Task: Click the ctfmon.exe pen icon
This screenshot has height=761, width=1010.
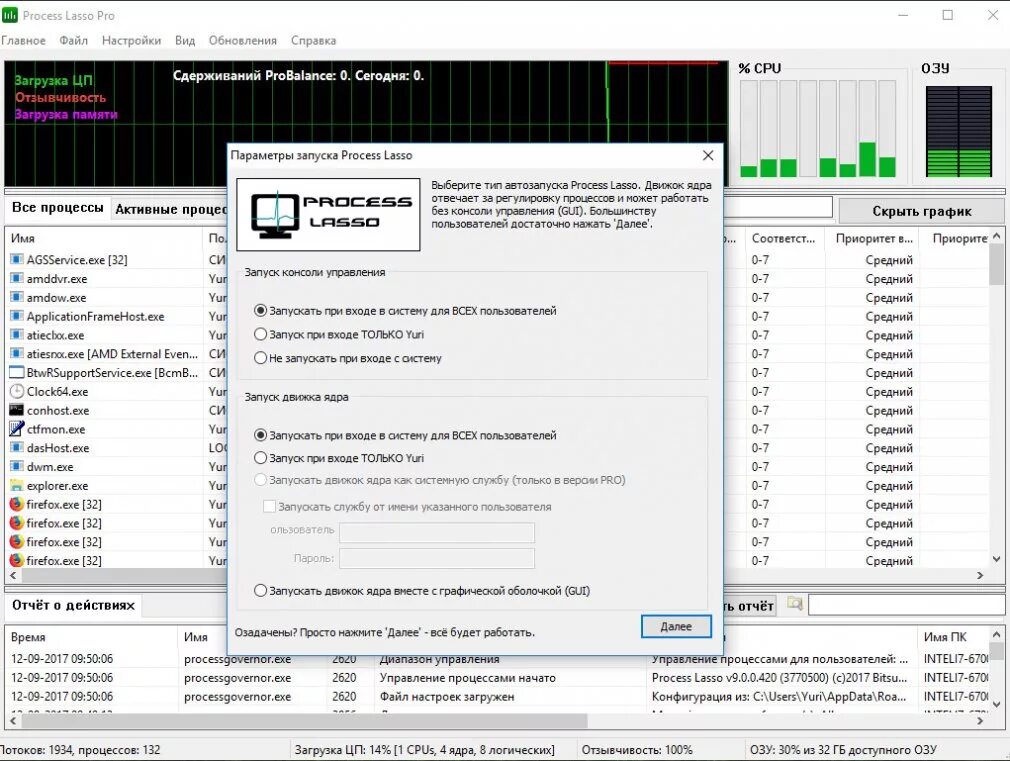Action: [16, 429]
